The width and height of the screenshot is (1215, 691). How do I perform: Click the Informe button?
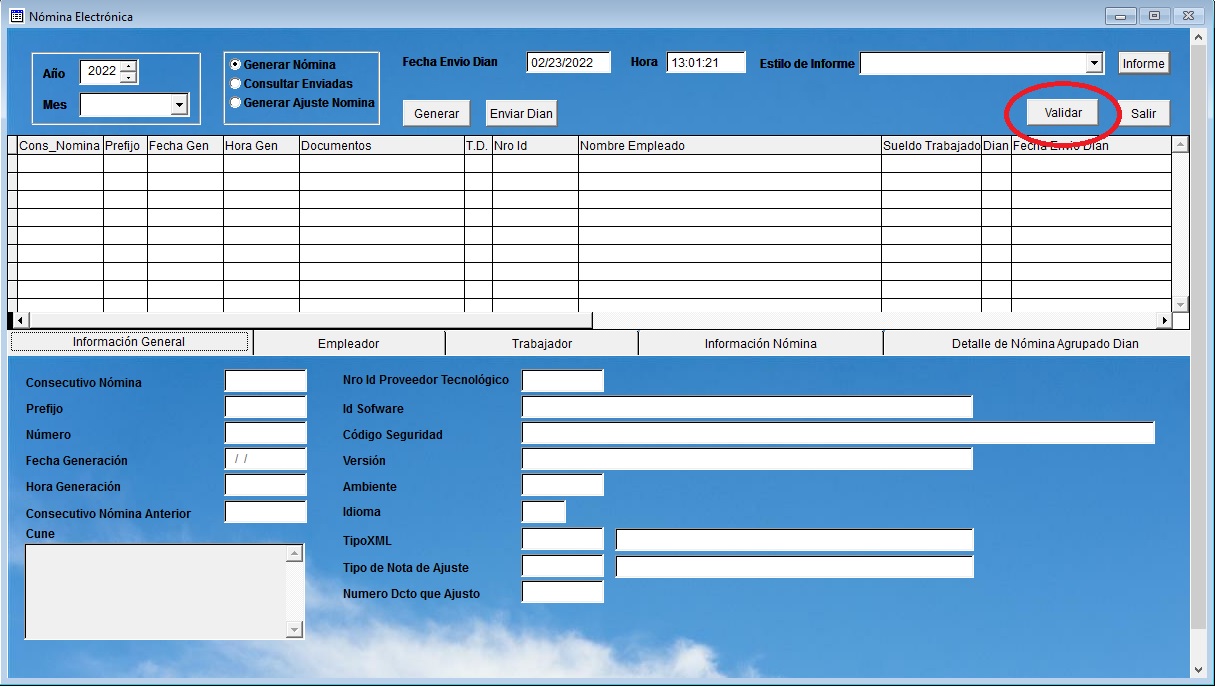click(x=1143, y=63)
